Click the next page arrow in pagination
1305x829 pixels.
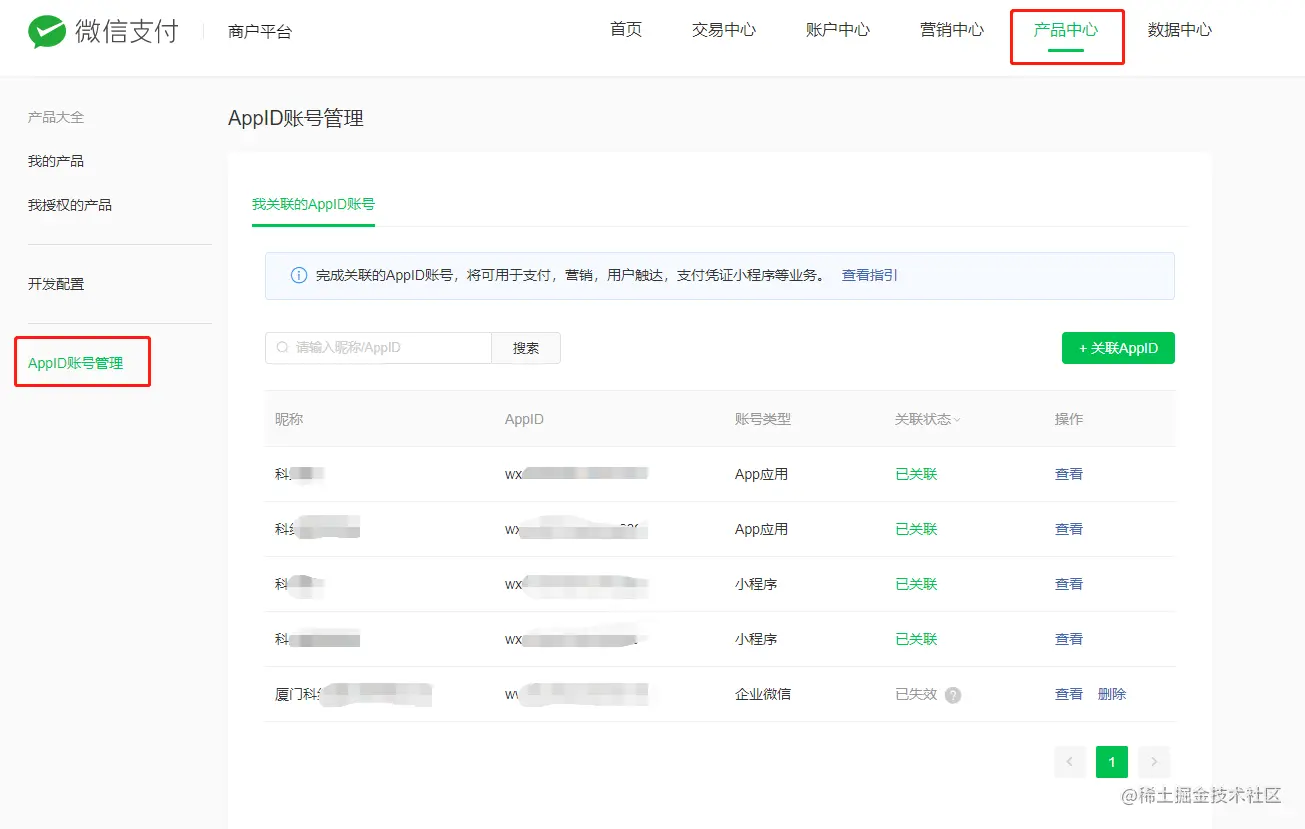click(x=1154, y=761)
